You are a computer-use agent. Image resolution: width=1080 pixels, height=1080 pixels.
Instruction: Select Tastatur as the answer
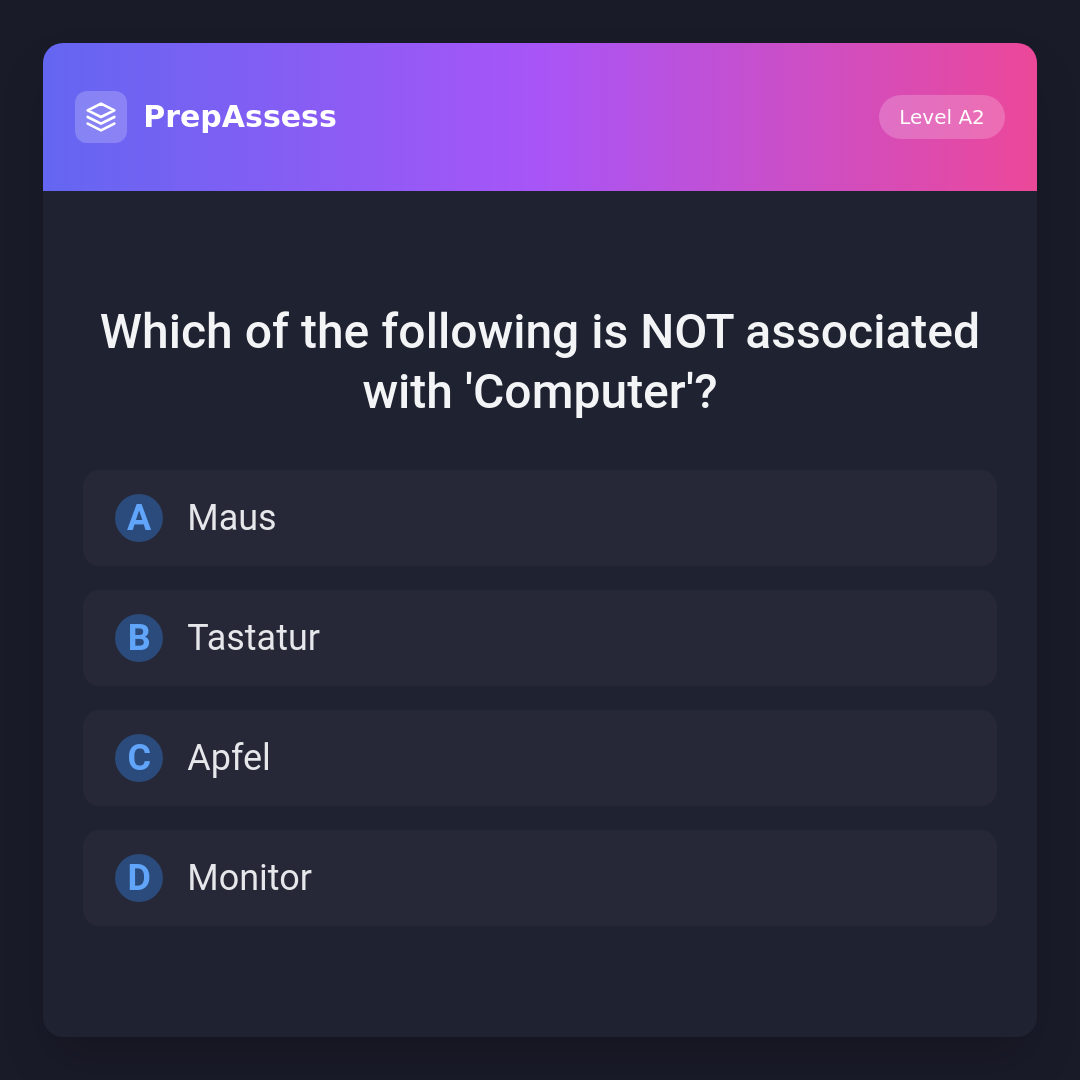(x=540, y=638)
